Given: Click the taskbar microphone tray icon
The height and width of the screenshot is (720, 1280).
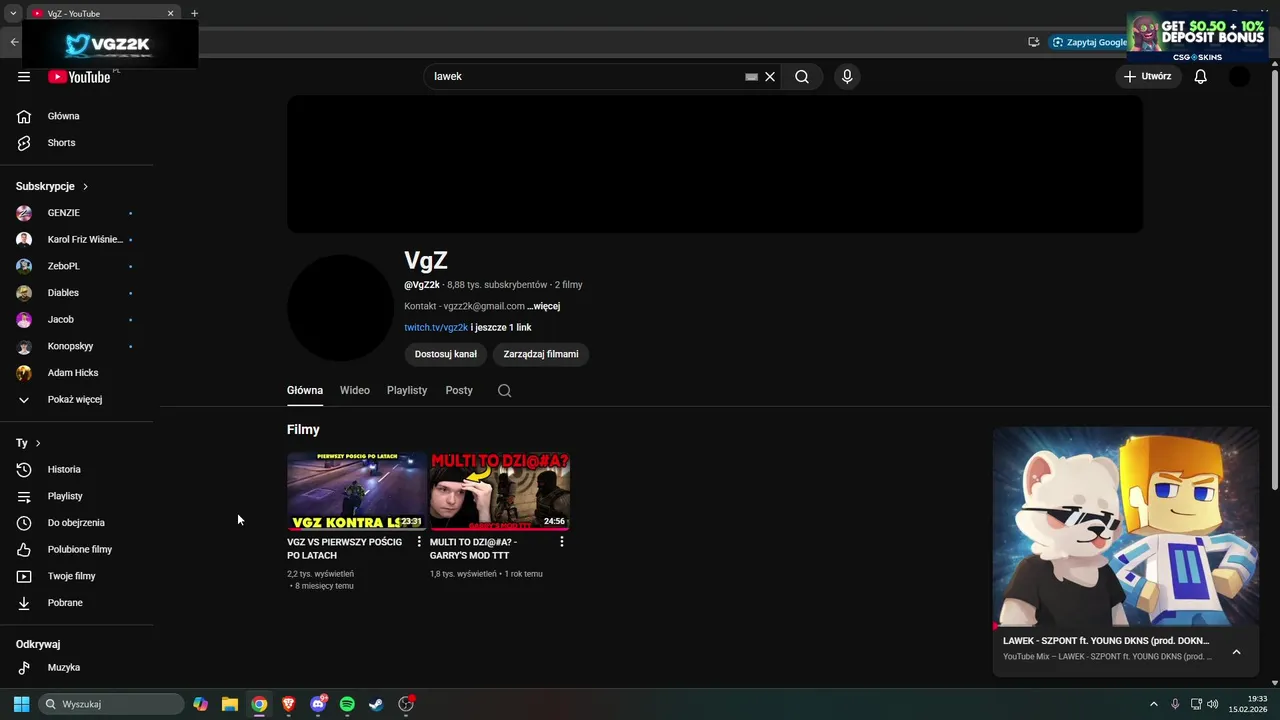Looking at the screenshot, I should (x=1175, y=704).
